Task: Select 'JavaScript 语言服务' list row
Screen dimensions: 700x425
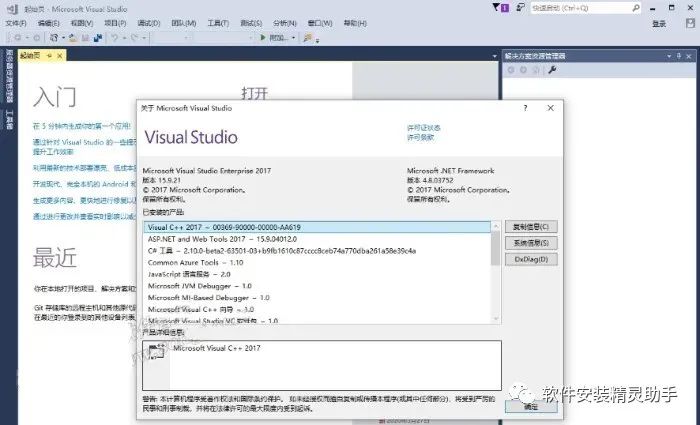Action: (x=317, y=274)
